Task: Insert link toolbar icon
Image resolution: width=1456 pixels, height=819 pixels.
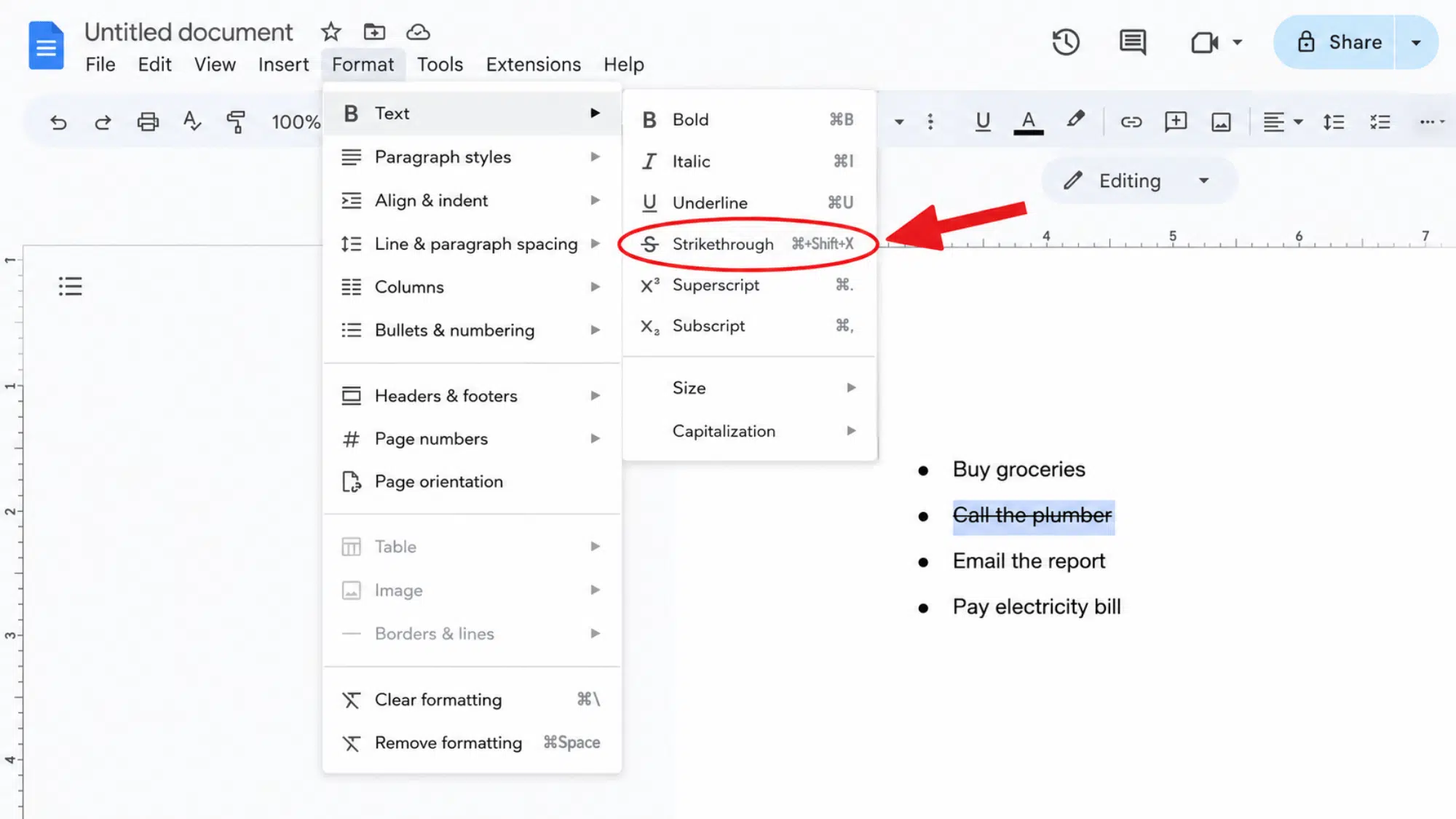Action: [1131, 122]
